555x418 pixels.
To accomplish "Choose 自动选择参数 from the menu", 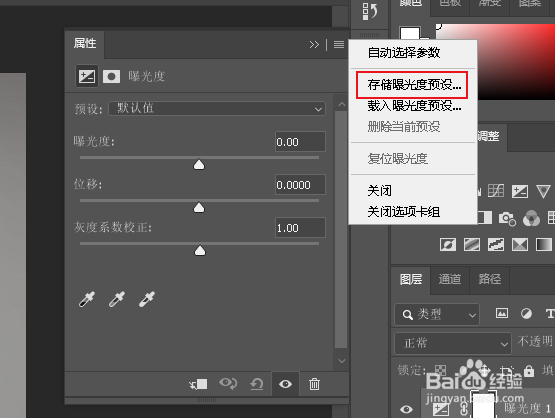I will pos(404,53).
